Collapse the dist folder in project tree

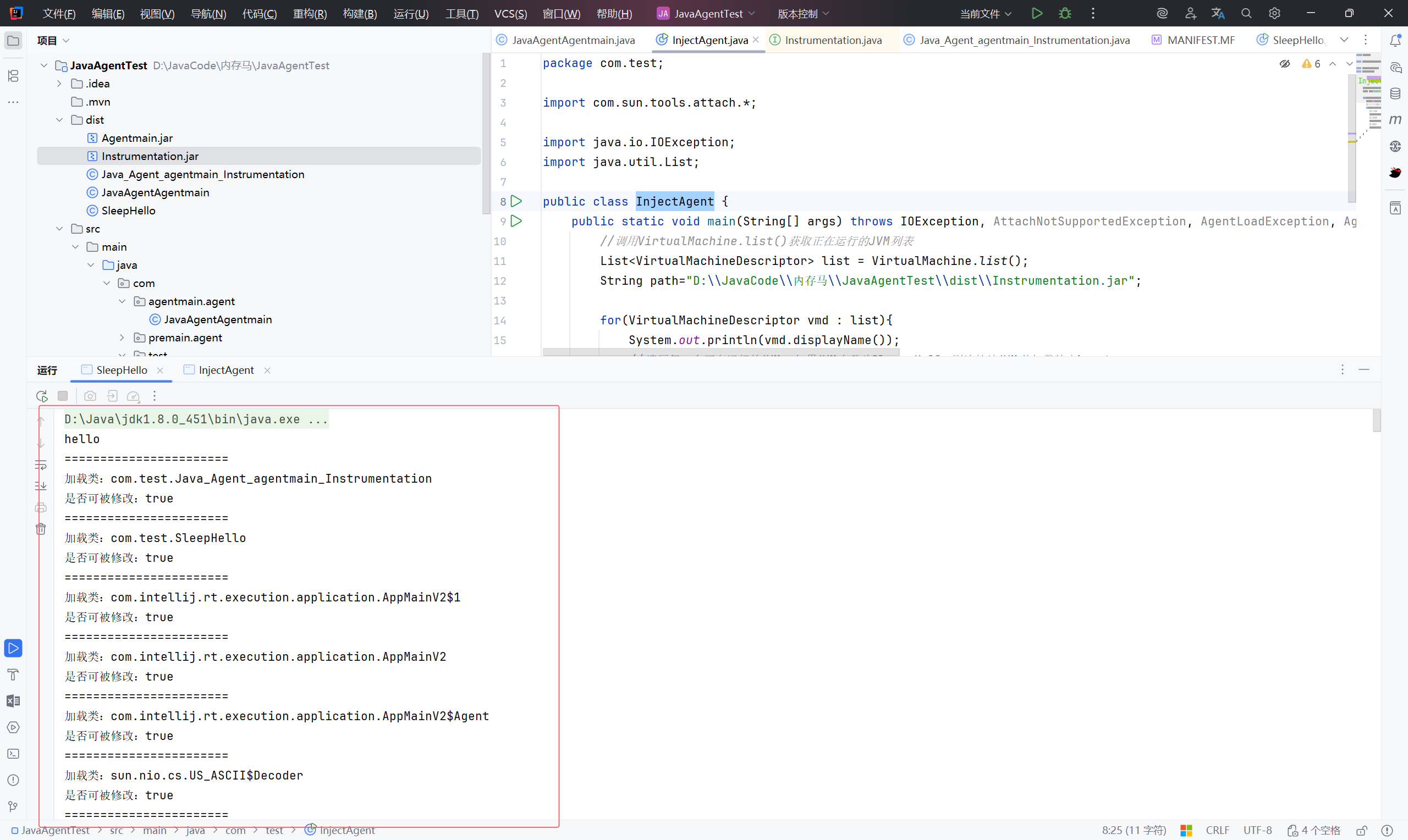click(59, 120)
